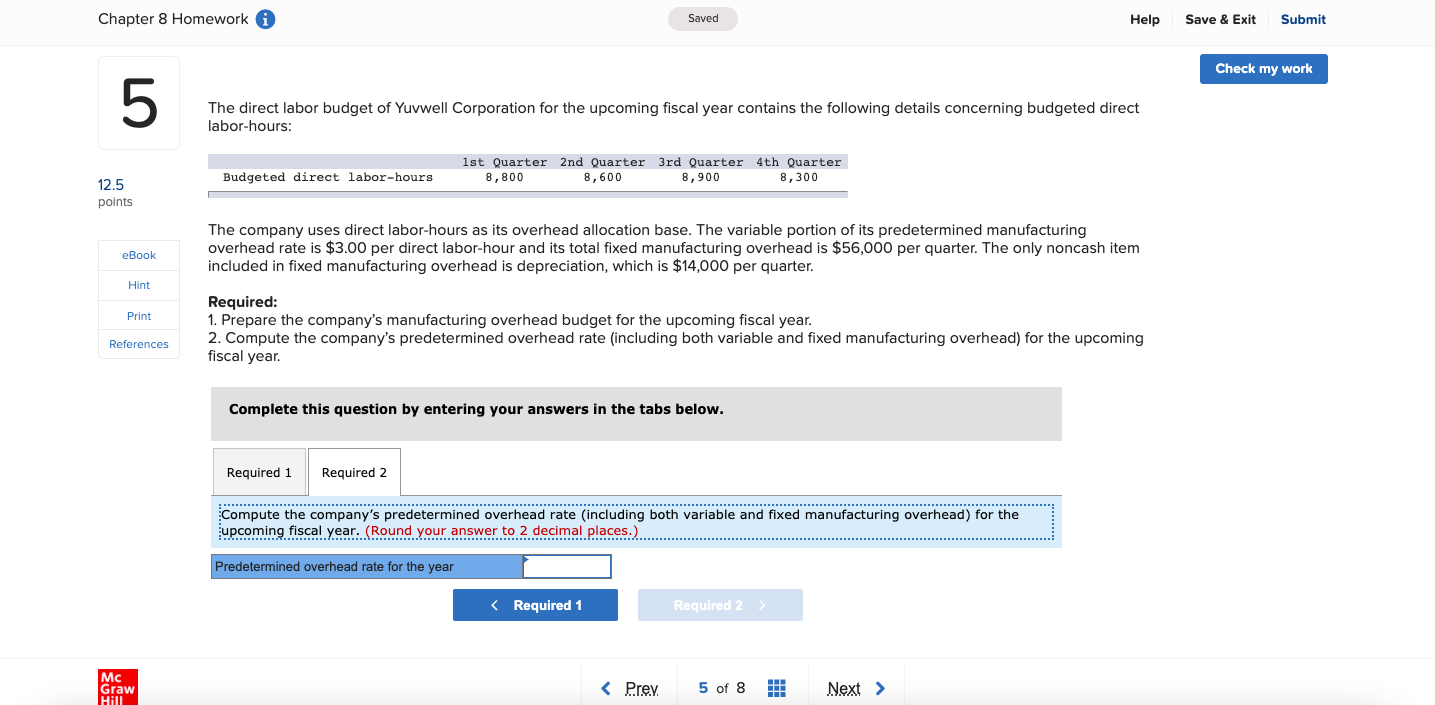Submit the homework assignment
This screenshot has height=705, width=1435.
coord(1303,19)
